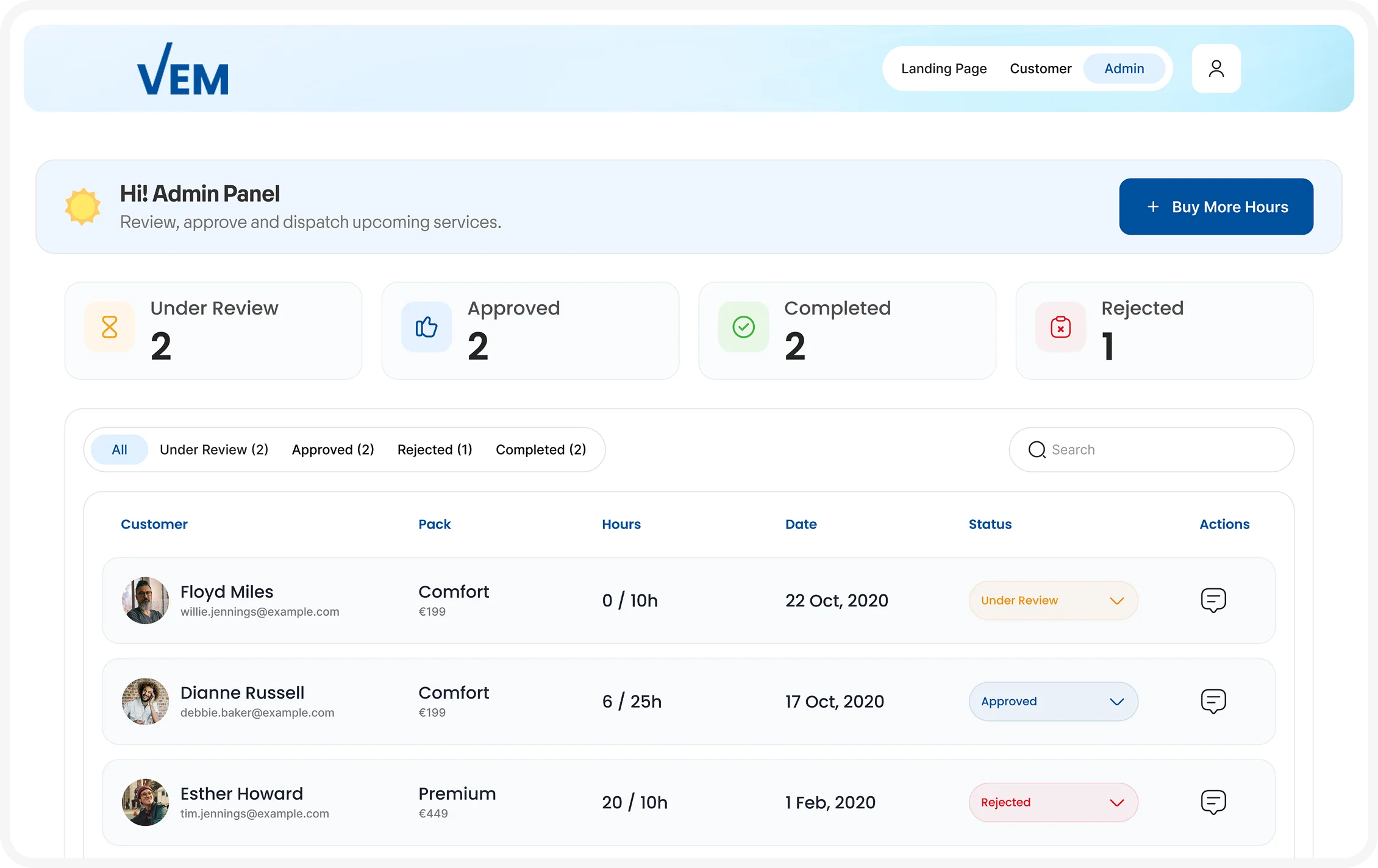Filter by Completed (2)

tap(541, 450)
